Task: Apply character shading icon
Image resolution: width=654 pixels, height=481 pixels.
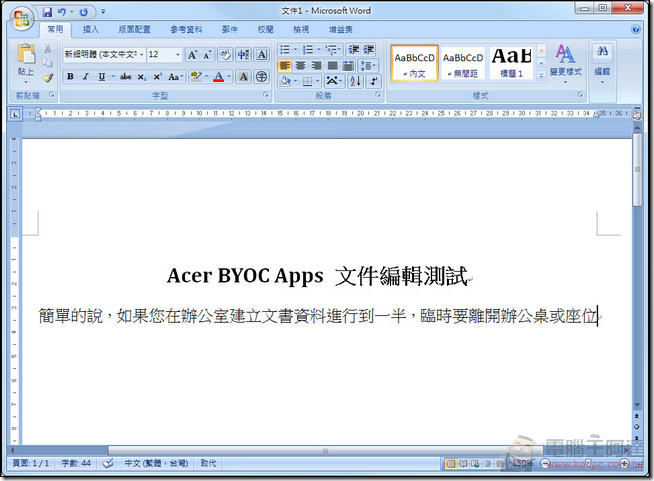Action: coord(244,76)
